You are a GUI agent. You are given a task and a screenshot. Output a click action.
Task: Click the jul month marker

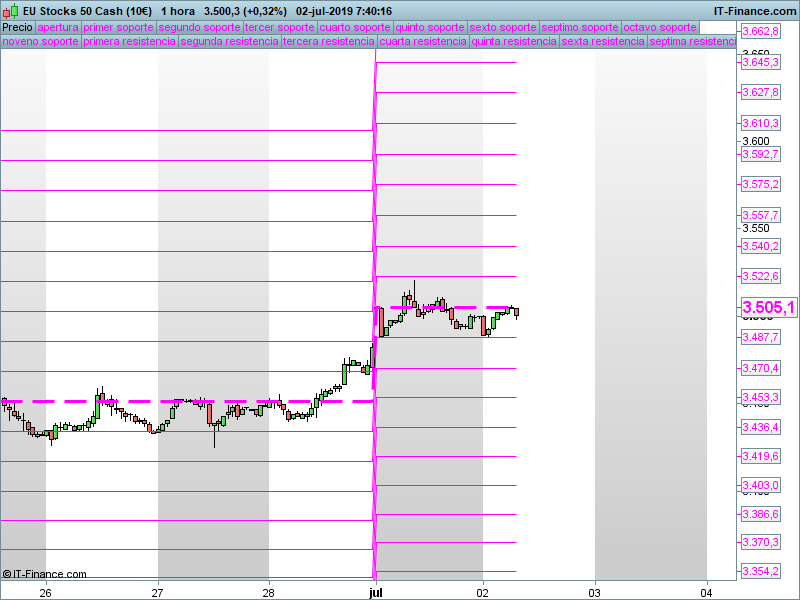coord(376,593)
